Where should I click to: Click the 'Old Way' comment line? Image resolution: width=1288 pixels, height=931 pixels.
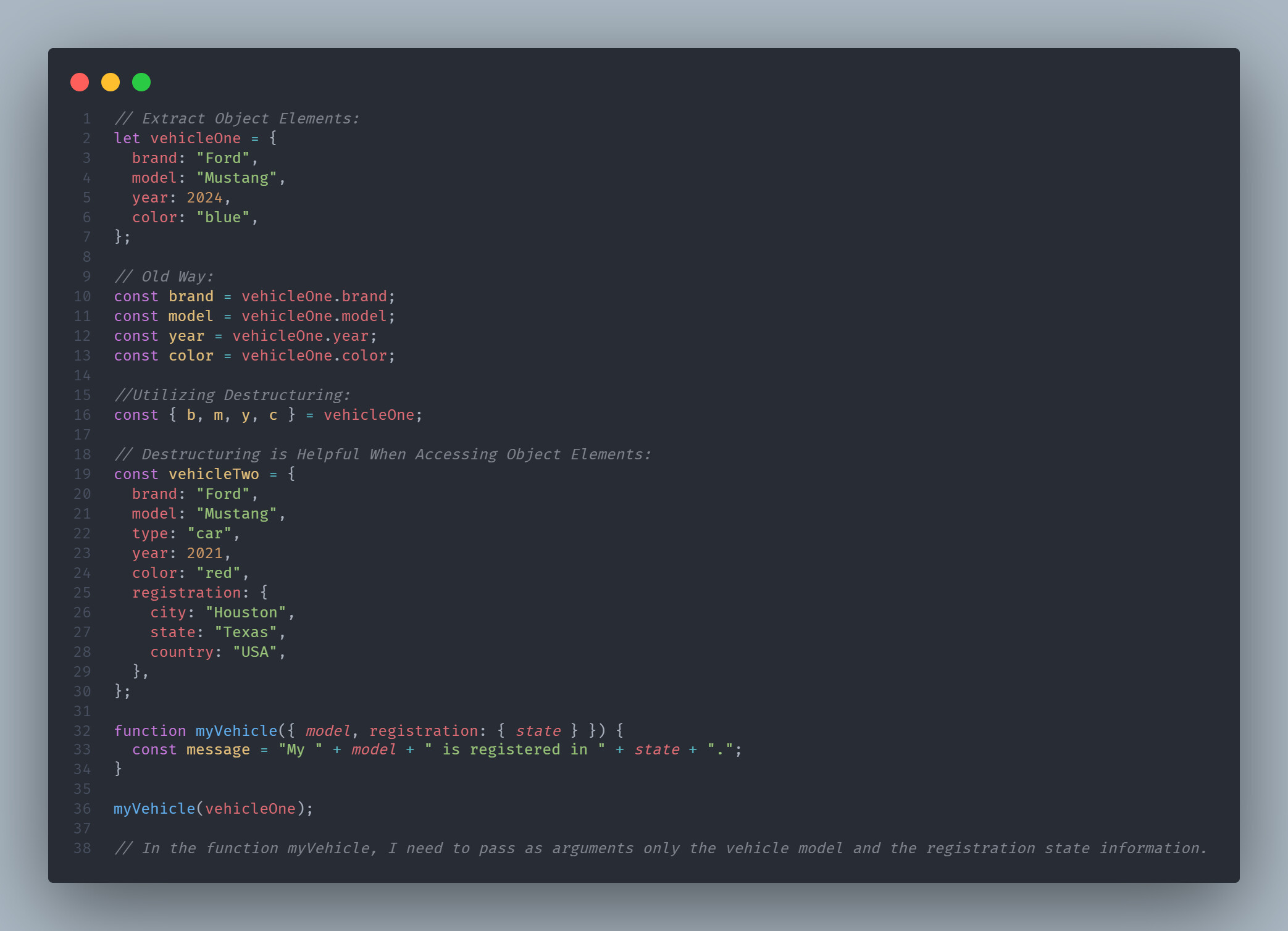pyautogui.click(x=164, y=277)
